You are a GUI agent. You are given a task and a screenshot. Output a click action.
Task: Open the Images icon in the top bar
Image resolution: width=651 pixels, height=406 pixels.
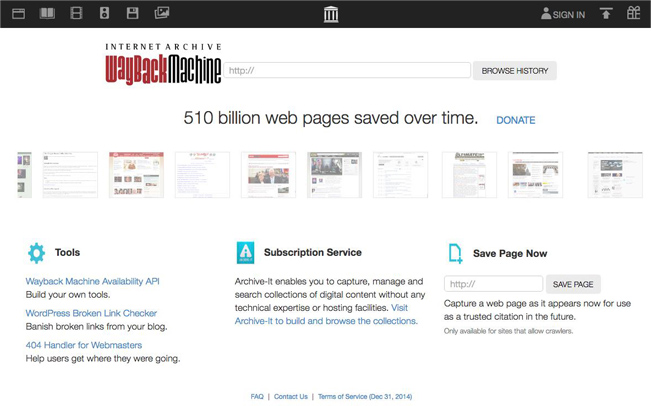tap(162, 13)
